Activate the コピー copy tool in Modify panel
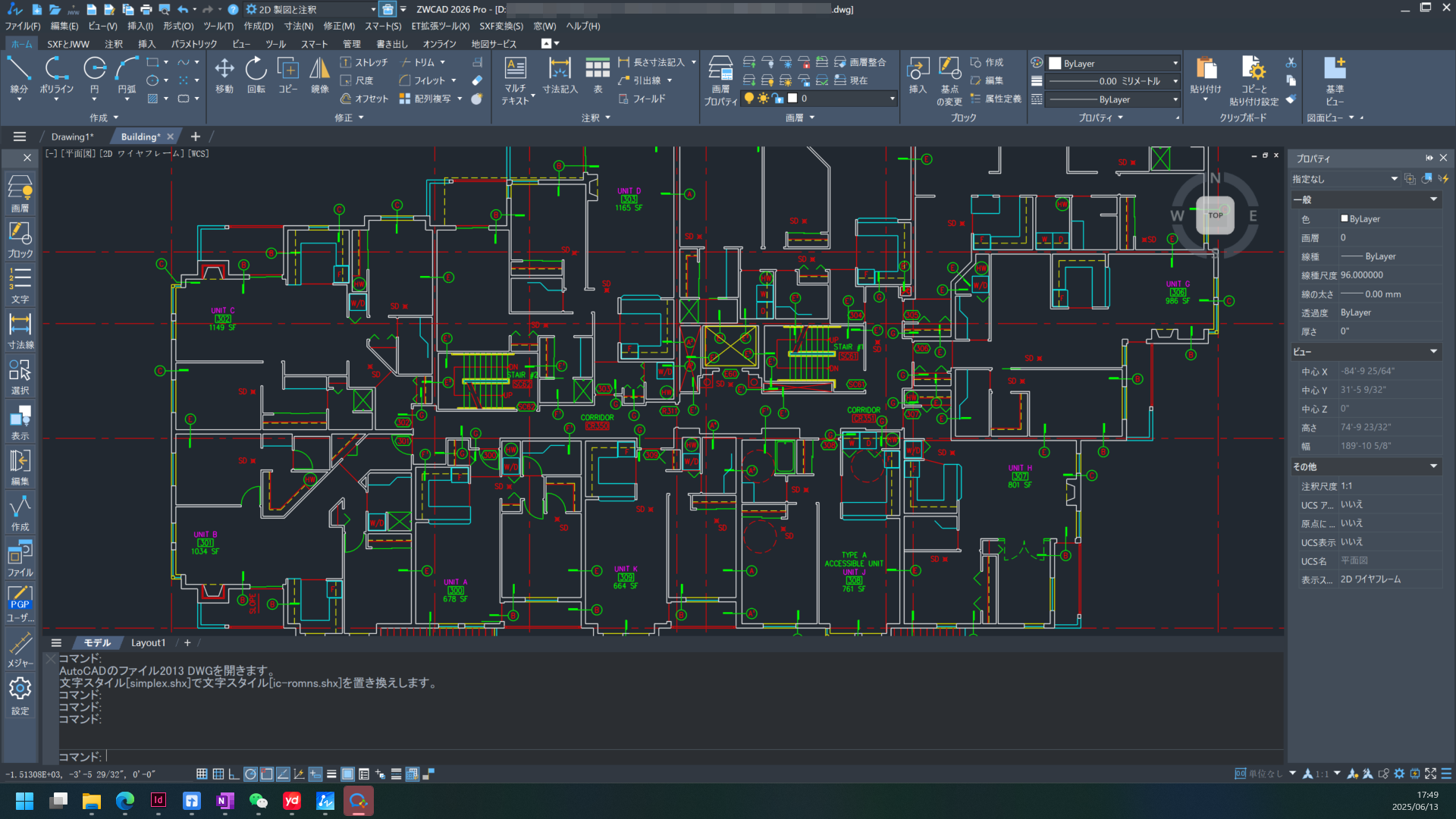Screen dimensions: 1456x819 (x=288, y=75)
